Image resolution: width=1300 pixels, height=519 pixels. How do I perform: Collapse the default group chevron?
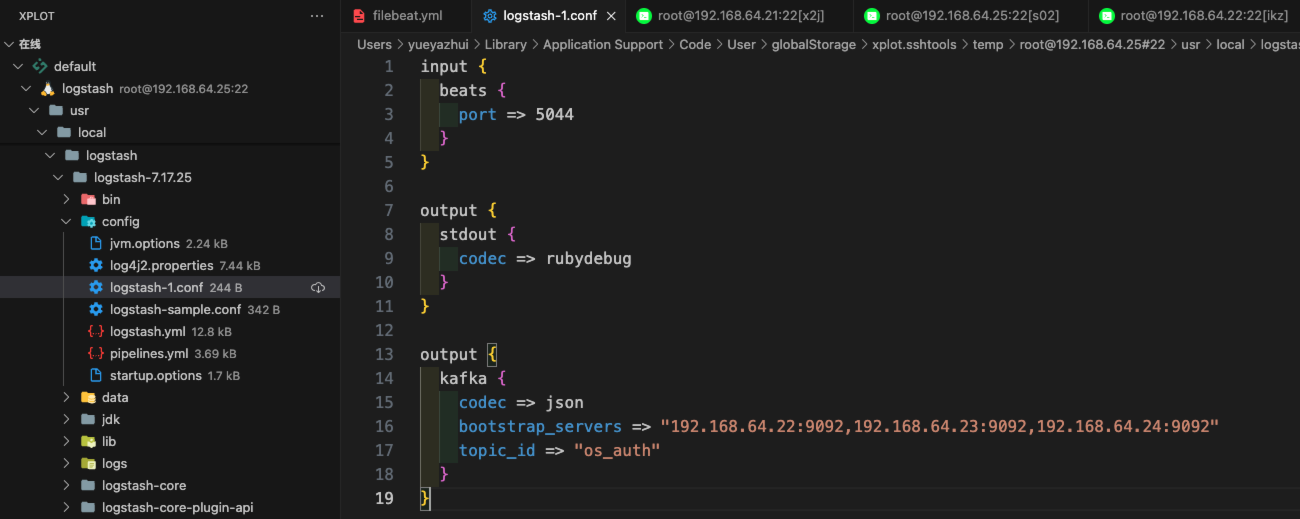(x=18, y=66)
